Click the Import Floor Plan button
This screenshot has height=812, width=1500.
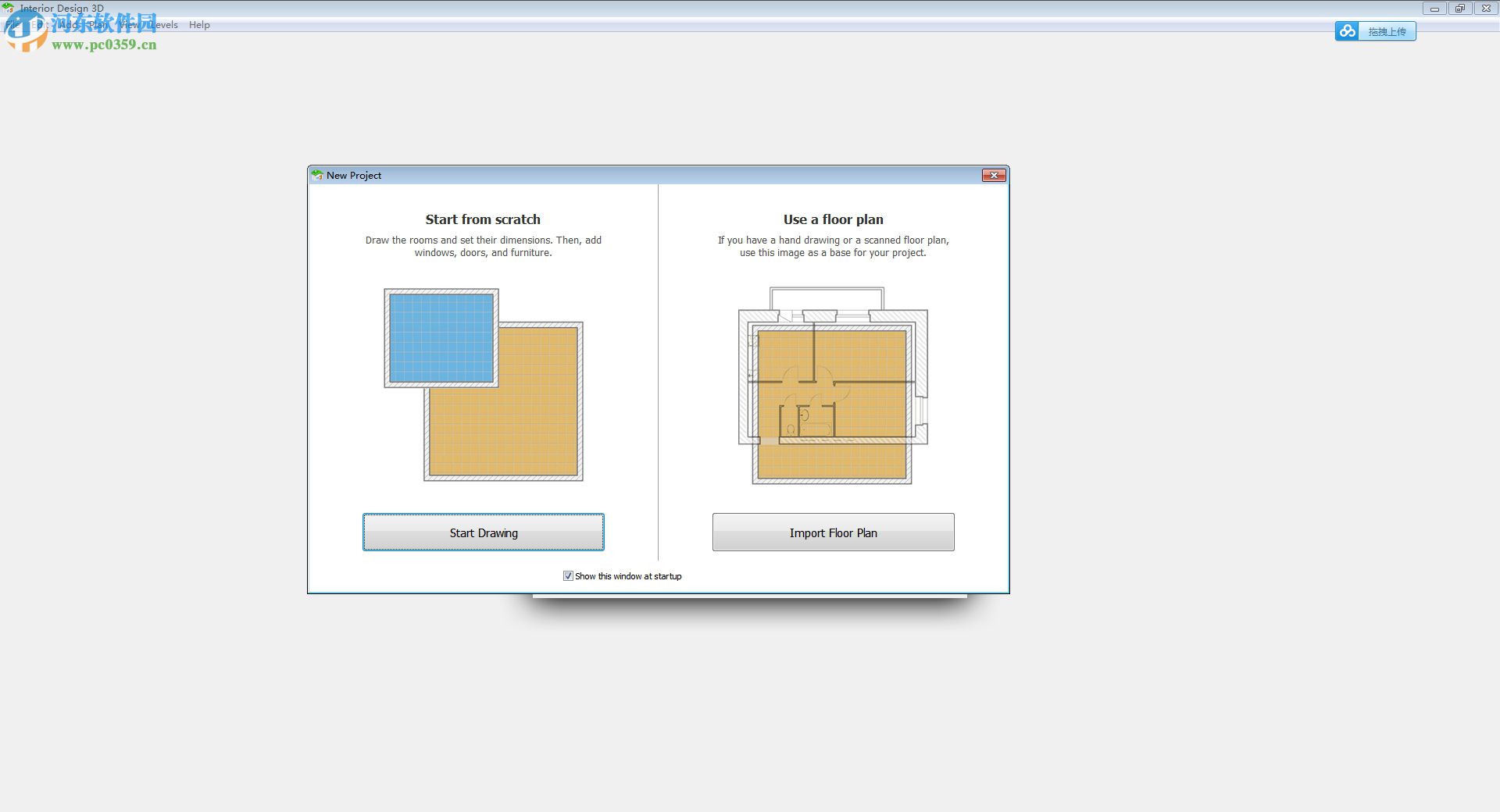pyautogui.click(x=833, y=532)
